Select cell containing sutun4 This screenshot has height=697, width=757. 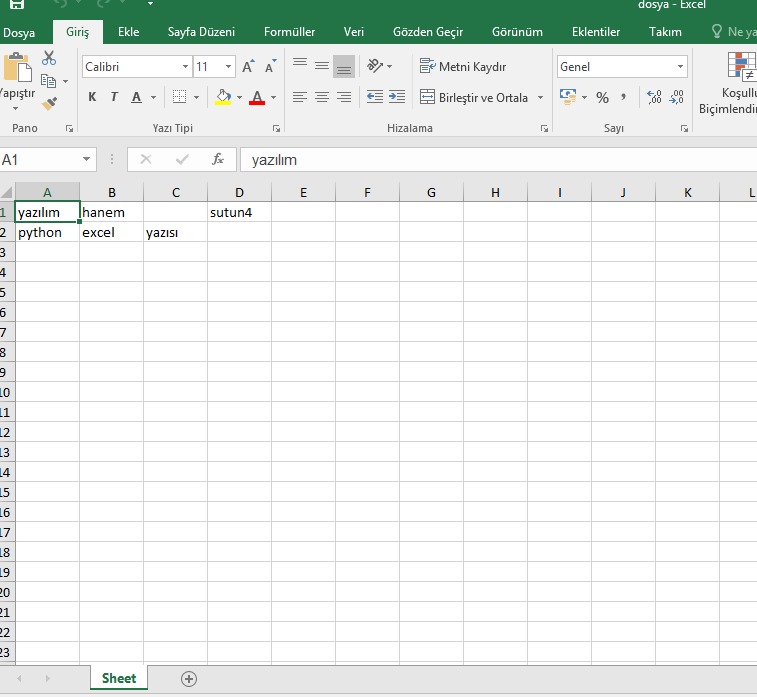pos(239,212)
